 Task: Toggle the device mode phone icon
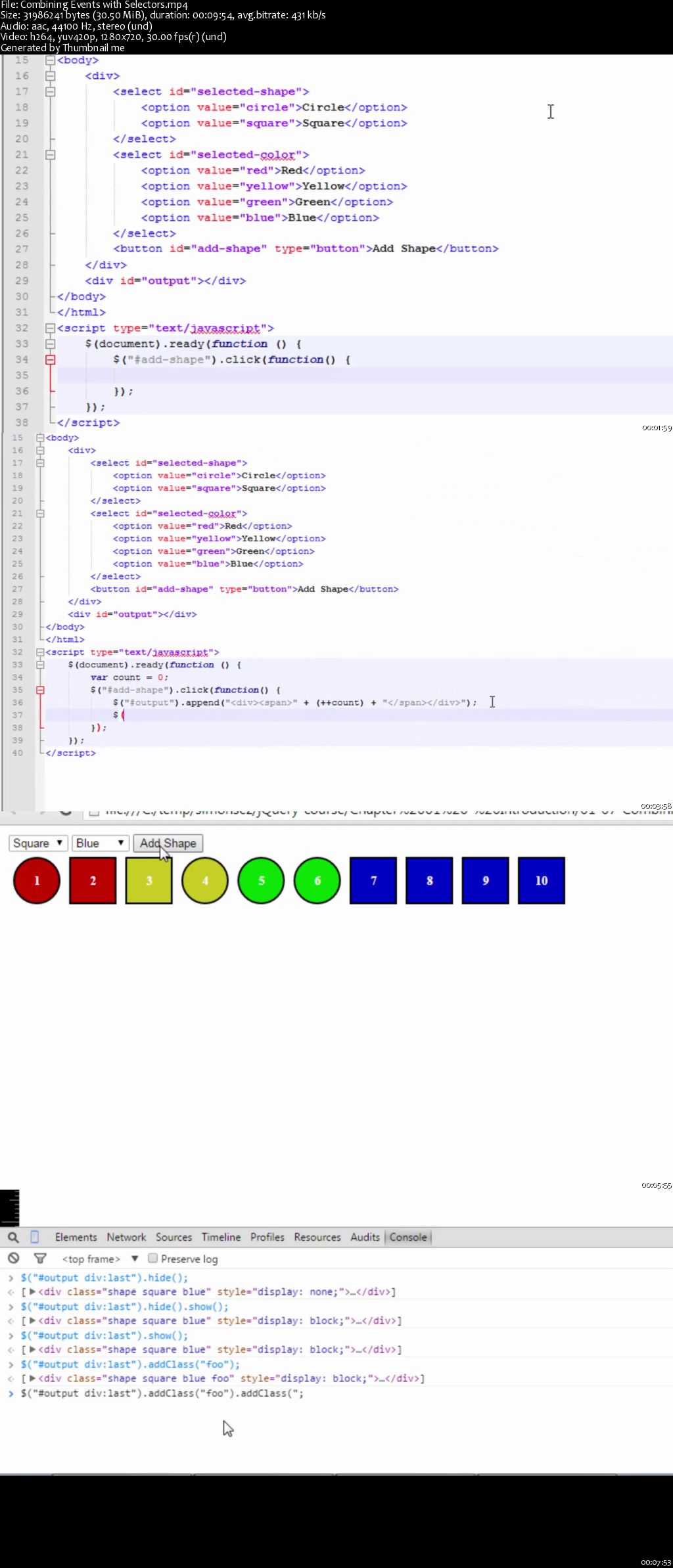pos(35,1238)
